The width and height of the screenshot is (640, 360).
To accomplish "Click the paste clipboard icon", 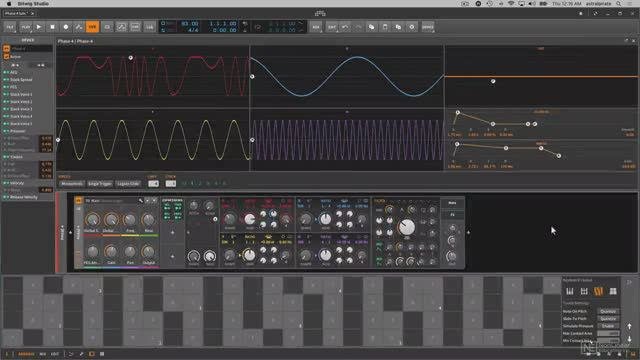I will [385, 27].
